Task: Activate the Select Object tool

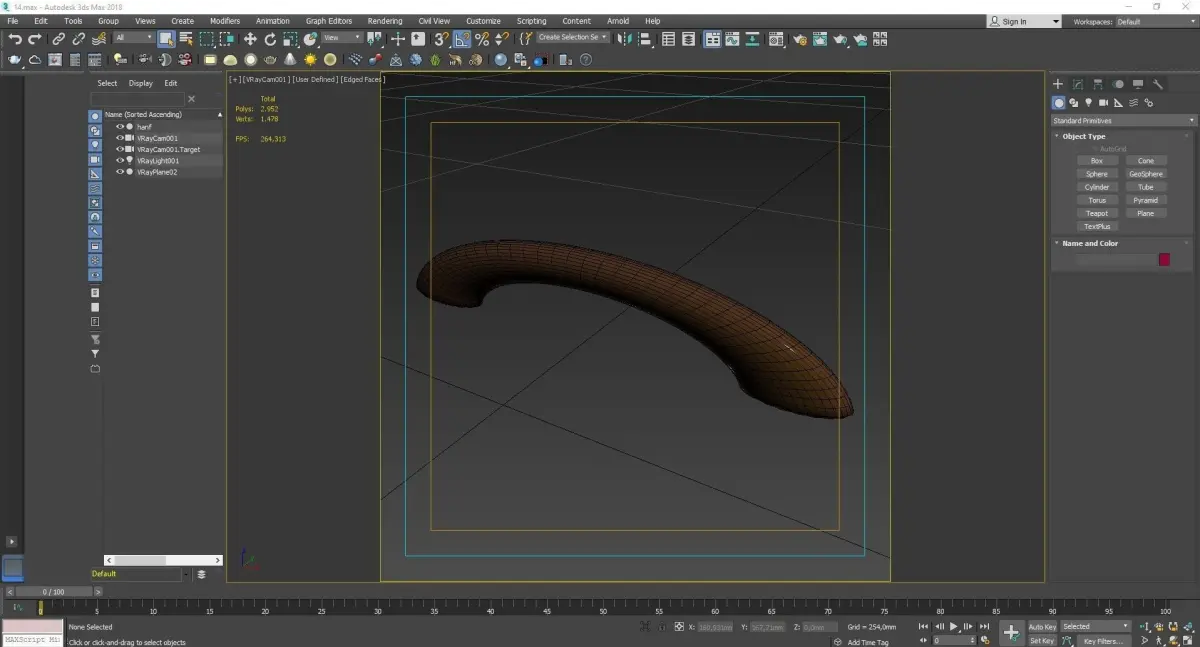Action: pyautogui.click(x=166, y=39)
